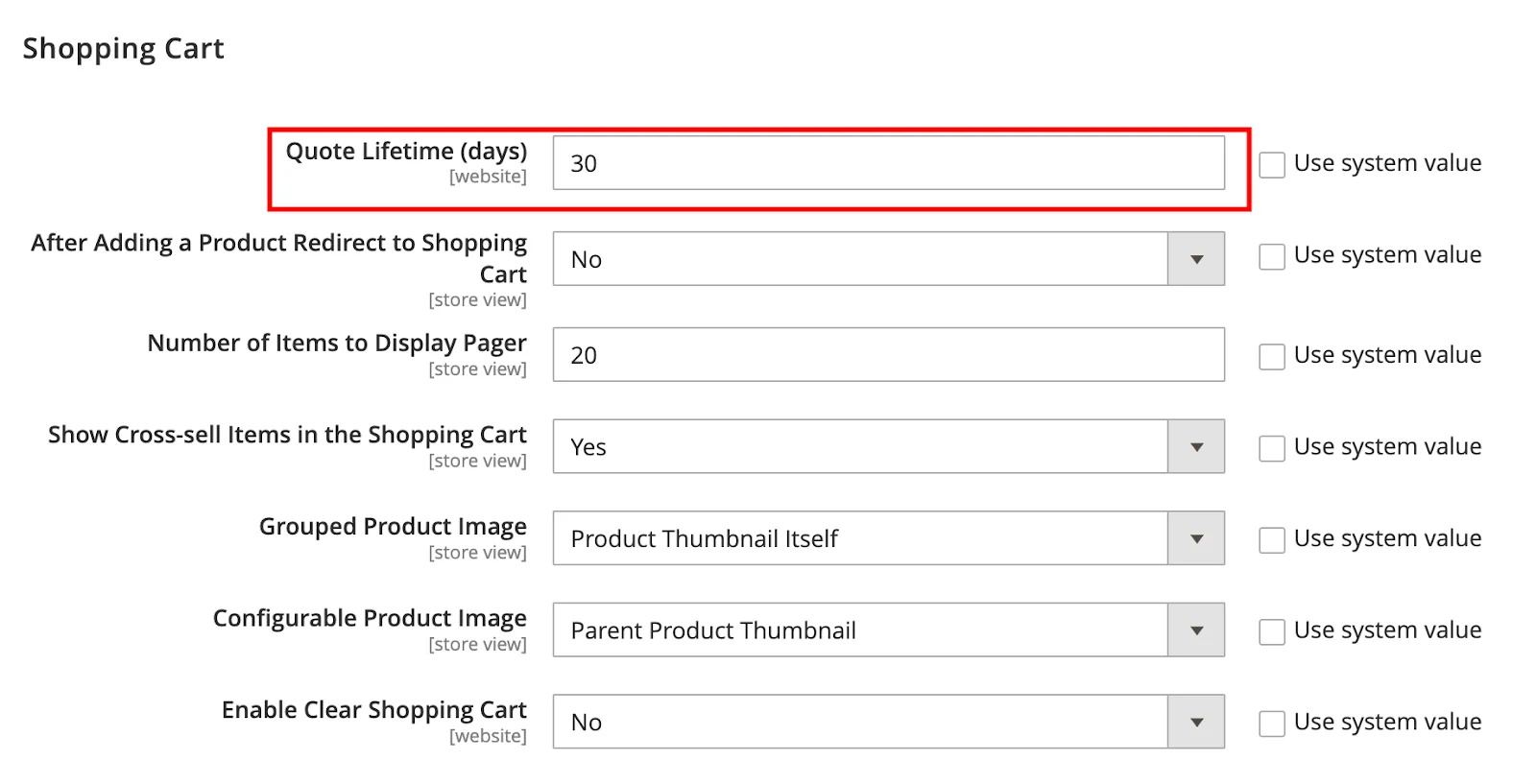
Task: Open the Configurable Product Image dropdown
Action: (860, 630)
